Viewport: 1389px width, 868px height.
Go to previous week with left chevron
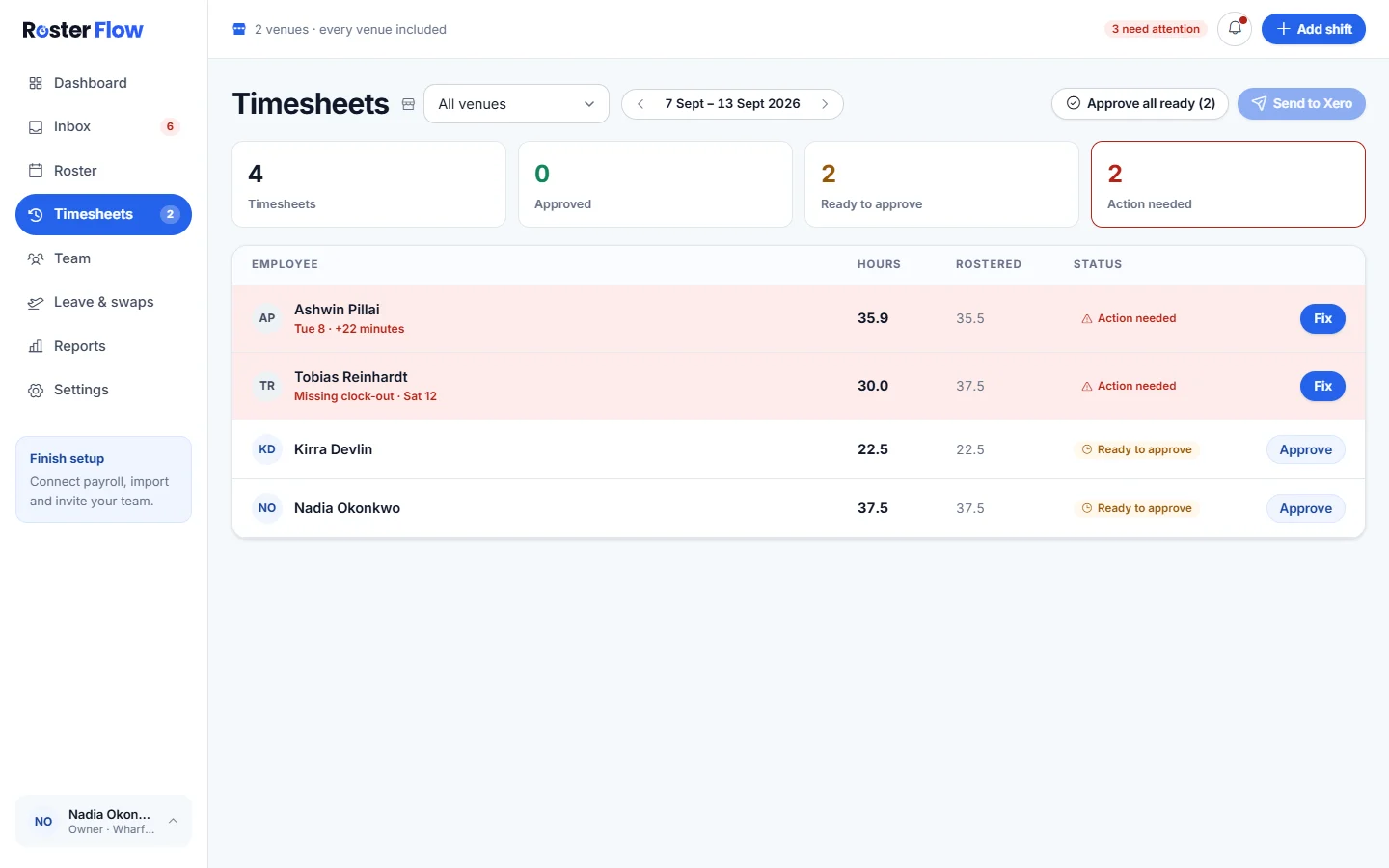tap(640, 104)
